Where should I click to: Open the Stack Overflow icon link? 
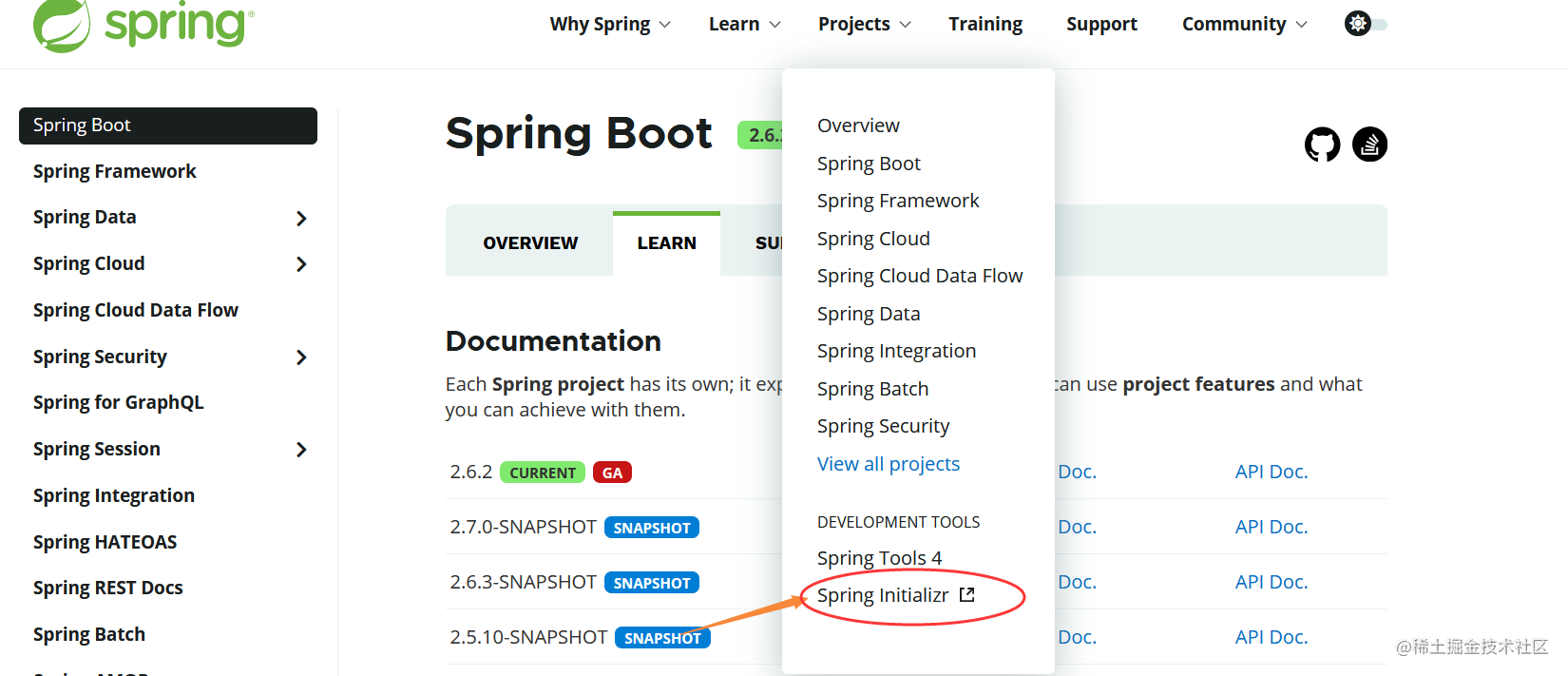[1369, 145]
